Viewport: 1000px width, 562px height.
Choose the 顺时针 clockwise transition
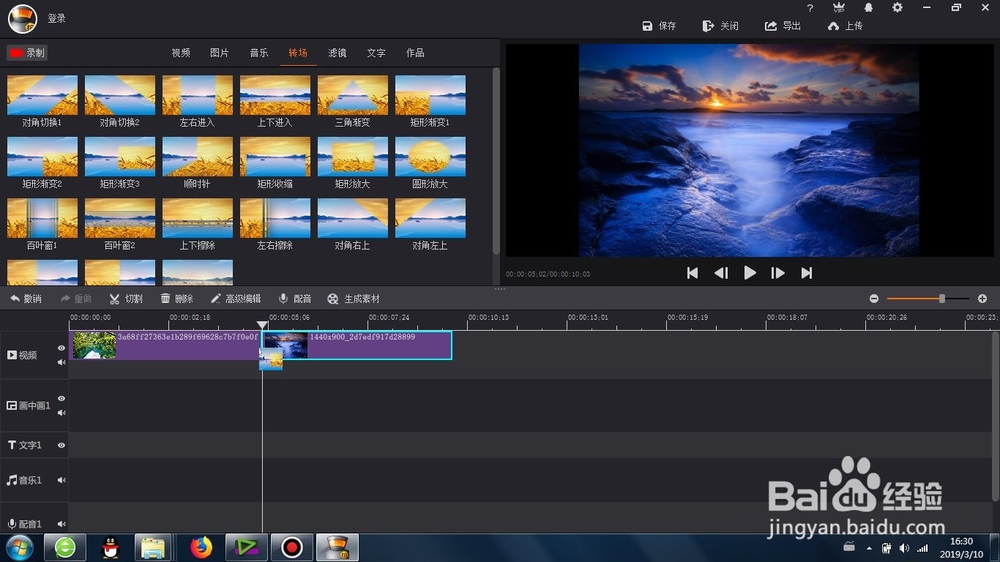(198, 157)
